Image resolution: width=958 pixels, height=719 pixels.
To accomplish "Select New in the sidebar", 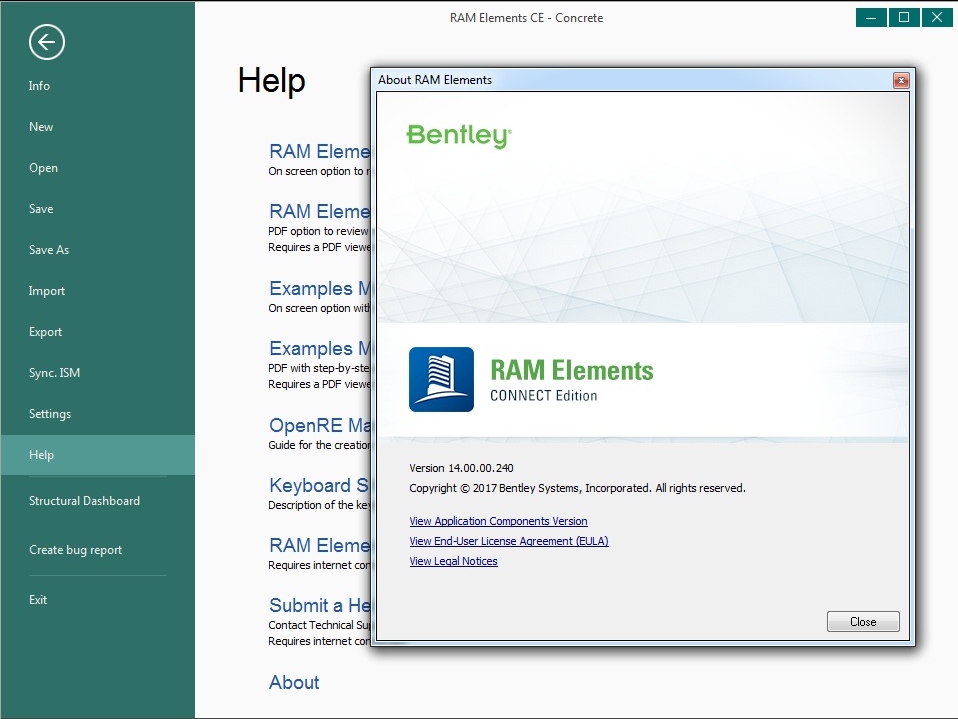I will click(x=41, y=126).
